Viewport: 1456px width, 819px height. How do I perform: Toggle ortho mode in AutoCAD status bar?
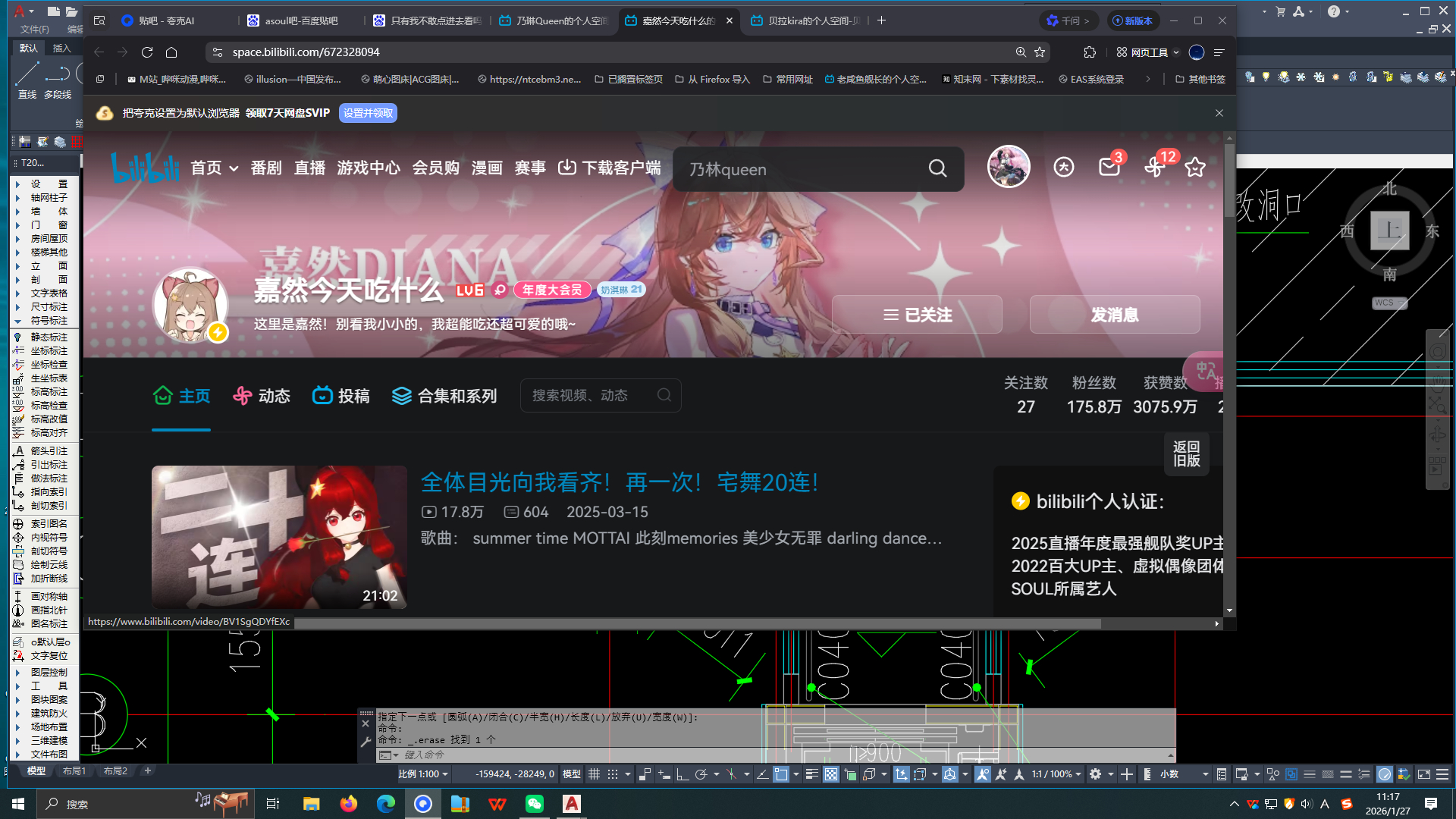tap(682, 774)
